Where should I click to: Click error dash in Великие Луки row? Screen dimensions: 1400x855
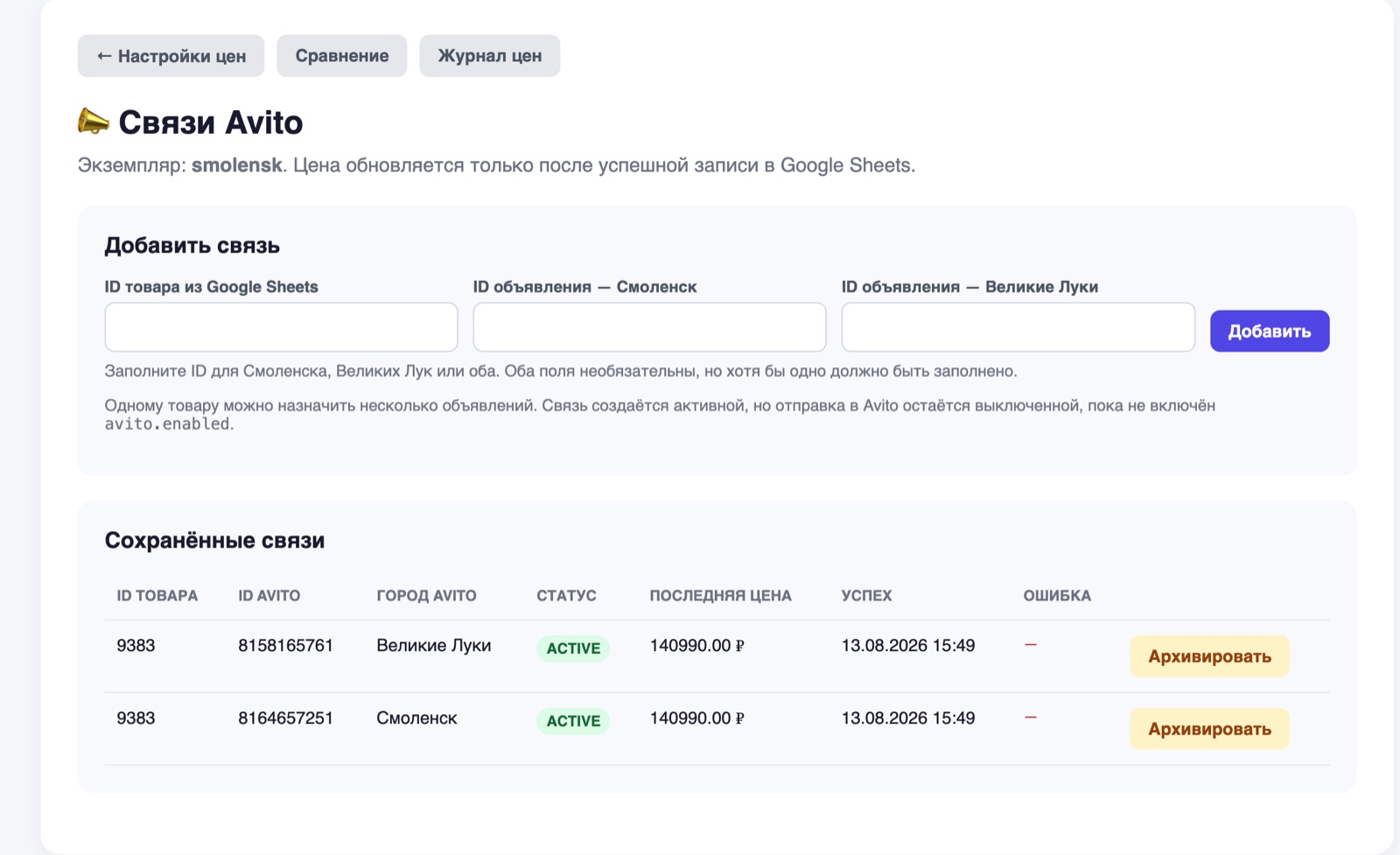pos(1031,645)
